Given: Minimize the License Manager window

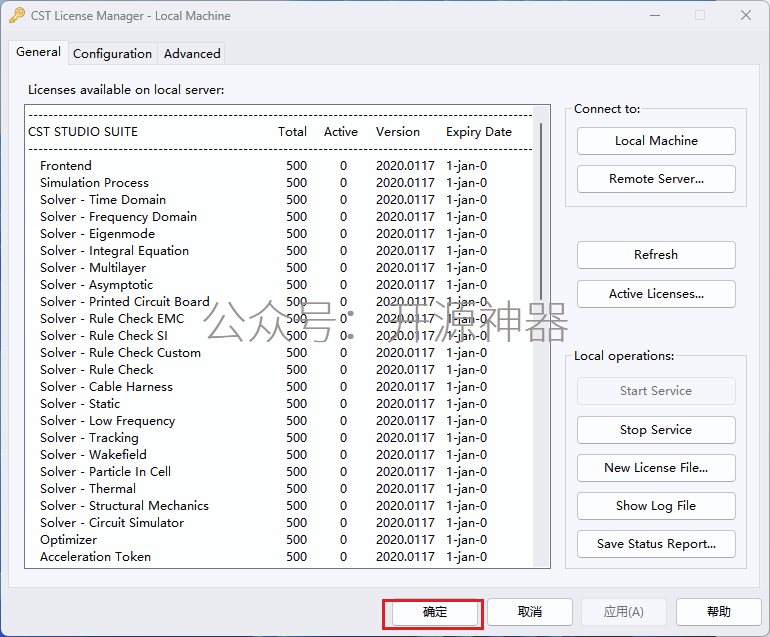Looking at the screenshot, I should click(655, 16).
